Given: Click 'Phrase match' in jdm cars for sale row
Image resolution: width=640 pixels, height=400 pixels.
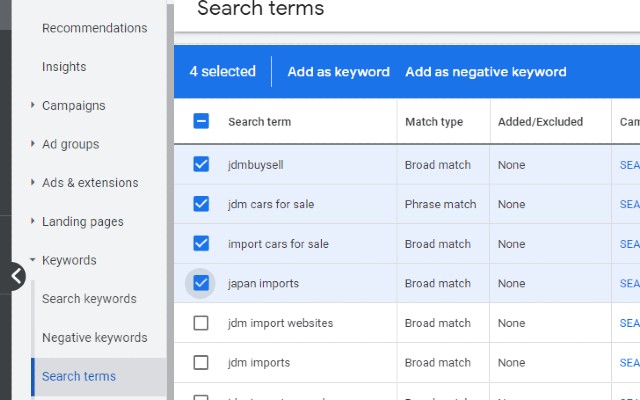Looking at the screenshot, I should (x=440, y=204).
